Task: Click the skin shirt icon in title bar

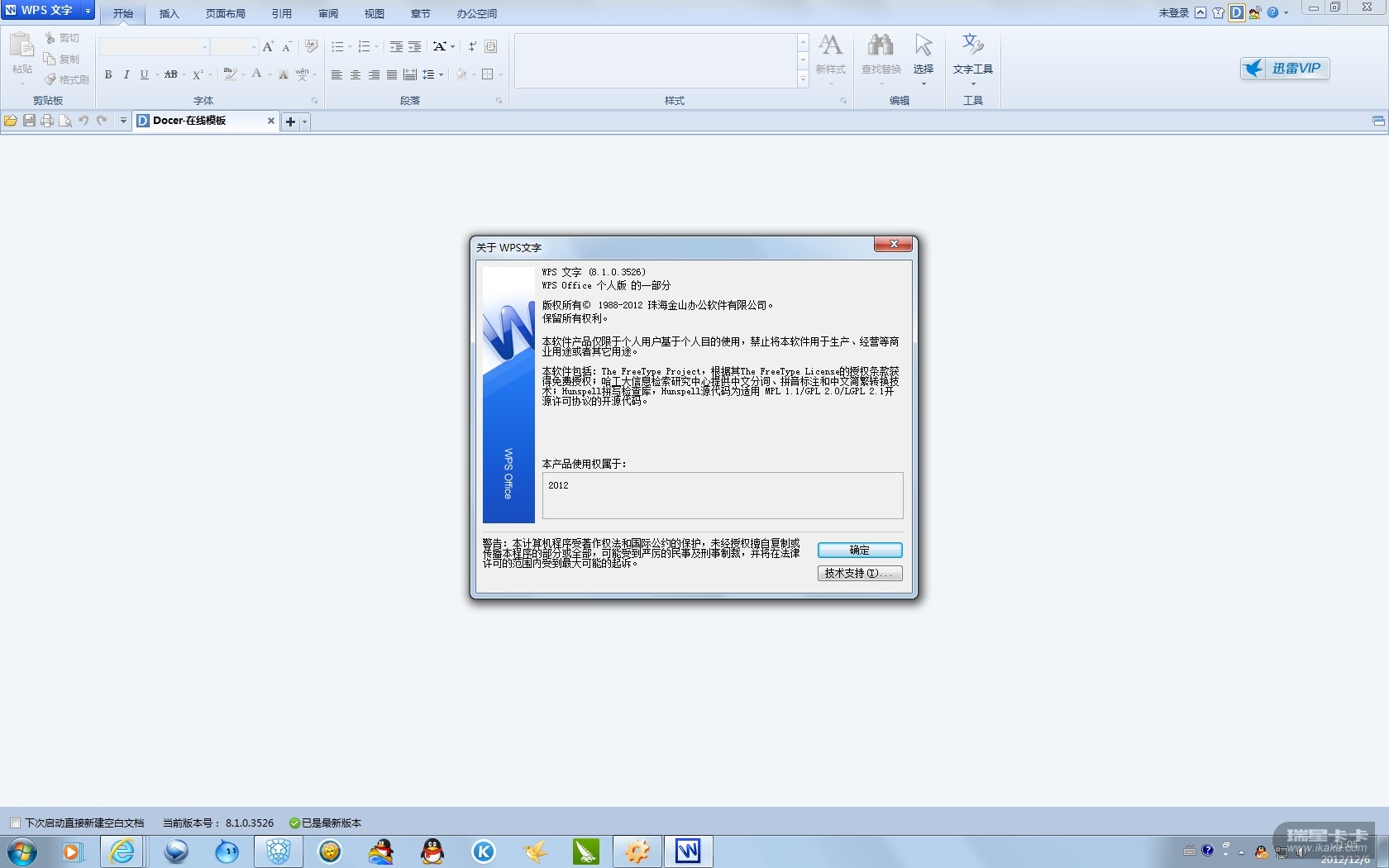Action: pos(1218,12)
